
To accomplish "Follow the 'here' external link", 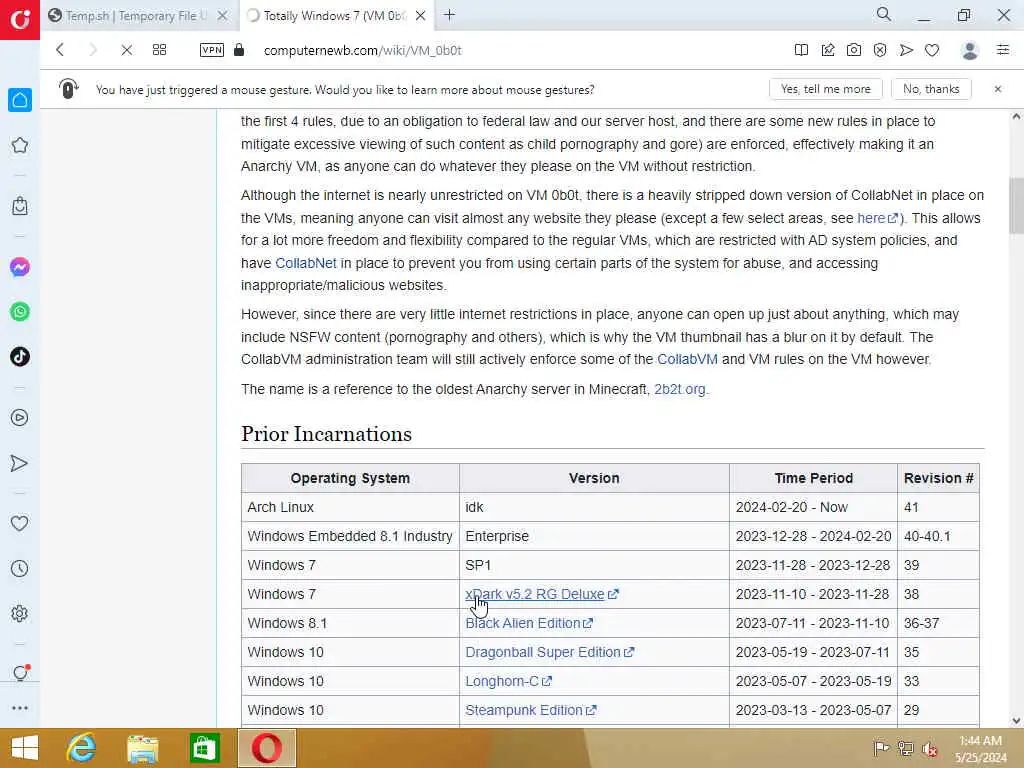I will 877,218.
